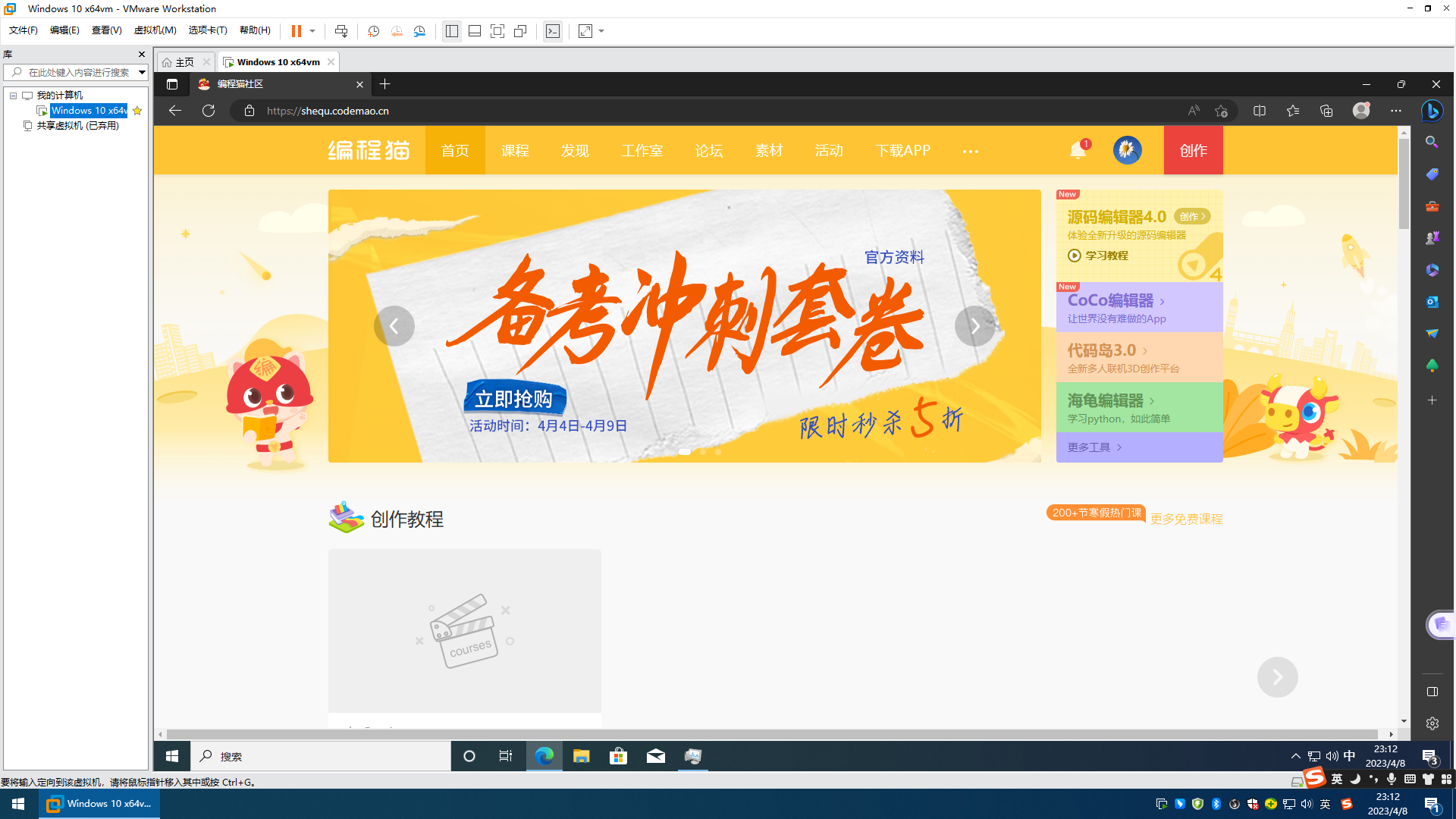This screenshot has width=1456, height=819.
Task: Switch to the 主页 tab in VMware
Action: click(x=185, y=62)
